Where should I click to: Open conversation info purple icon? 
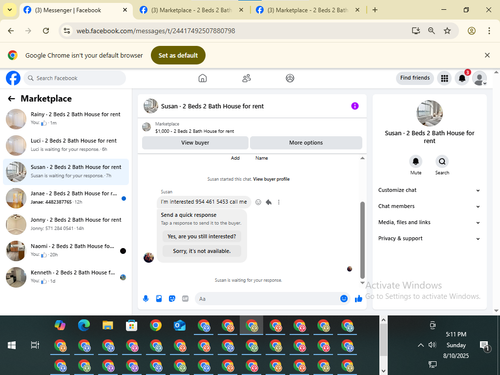(x=355, y=106)
